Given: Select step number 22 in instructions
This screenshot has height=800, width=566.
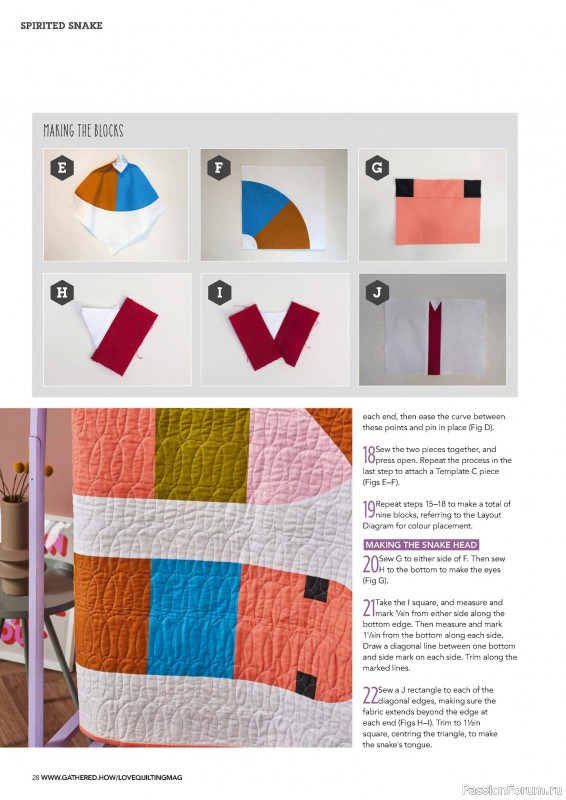Looking at the screenshot, I should click(x=371, y=695).
